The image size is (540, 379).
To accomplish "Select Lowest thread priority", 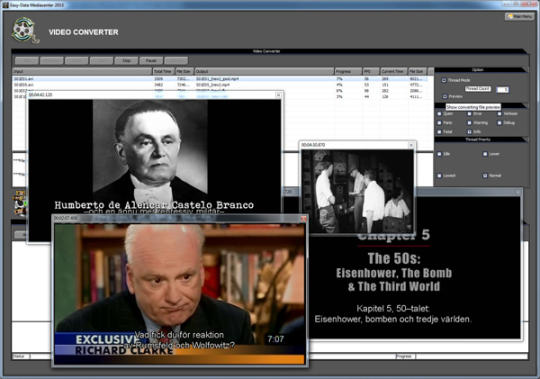I will click(439, 176).
